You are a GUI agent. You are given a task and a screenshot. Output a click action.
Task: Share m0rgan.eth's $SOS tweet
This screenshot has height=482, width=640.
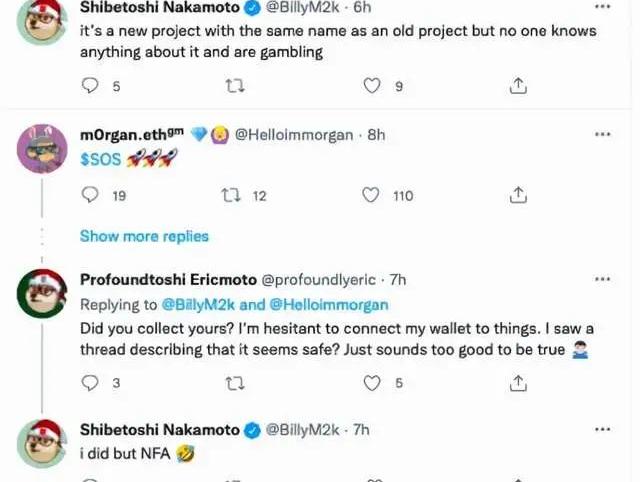click(x=518, y=195)
